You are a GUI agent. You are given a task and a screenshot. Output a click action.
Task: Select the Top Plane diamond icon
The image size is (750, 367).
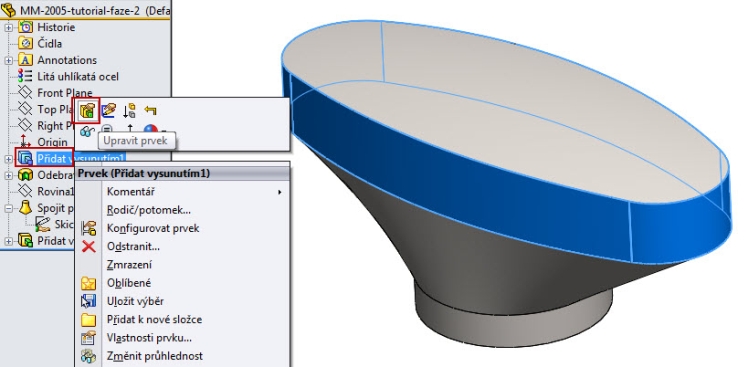[x=25, y=109]
